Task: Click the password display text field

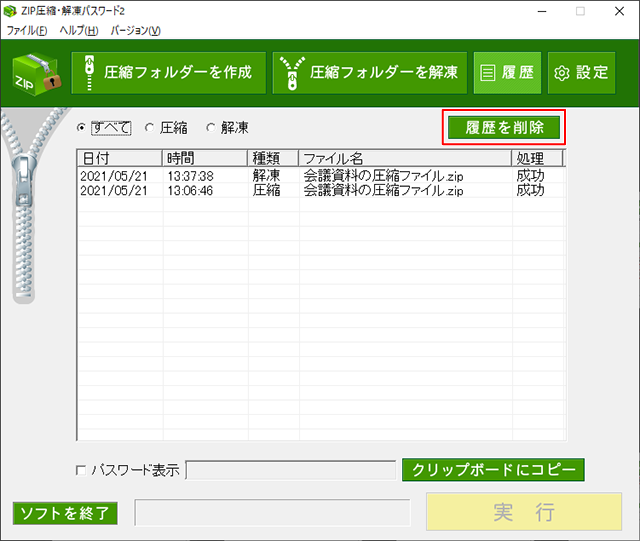Action: point(291,470)
